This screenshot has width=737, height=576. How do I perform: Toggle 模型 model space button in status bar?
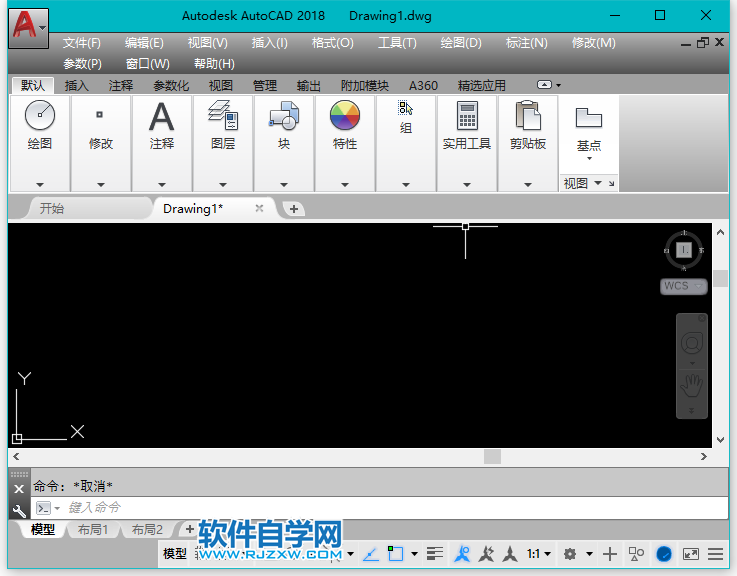(175, 554)
